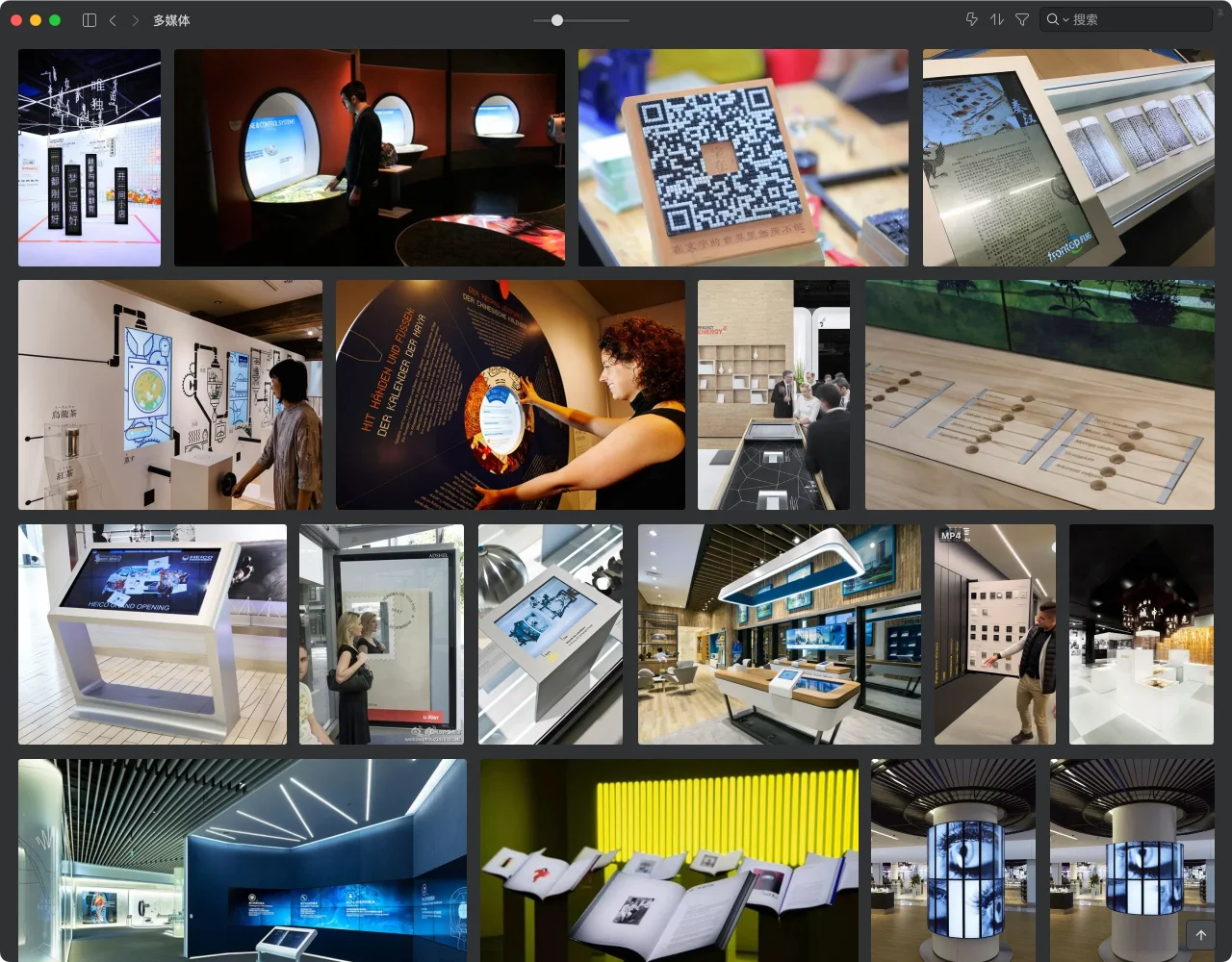Viewport: 1232px width, 962px height.
Task: Close the window with red button
Action: (x=16, y=20)
